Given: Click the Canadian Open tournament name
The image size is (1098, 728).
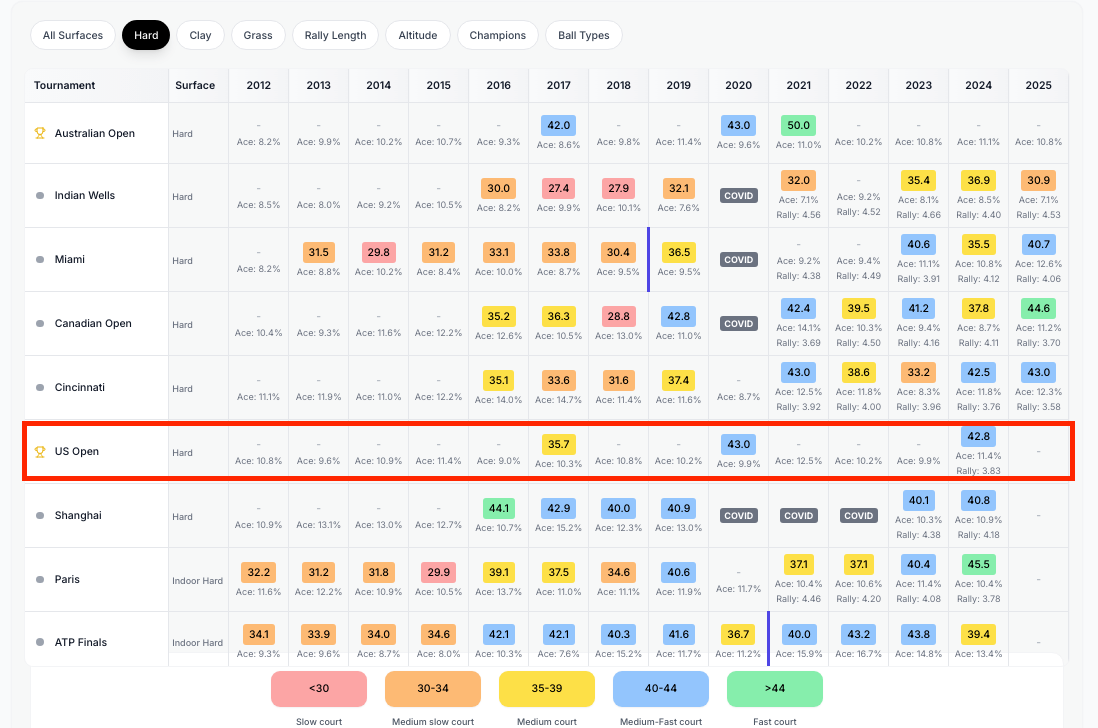Looking at the screenshot, I should [x=93, y=323].
